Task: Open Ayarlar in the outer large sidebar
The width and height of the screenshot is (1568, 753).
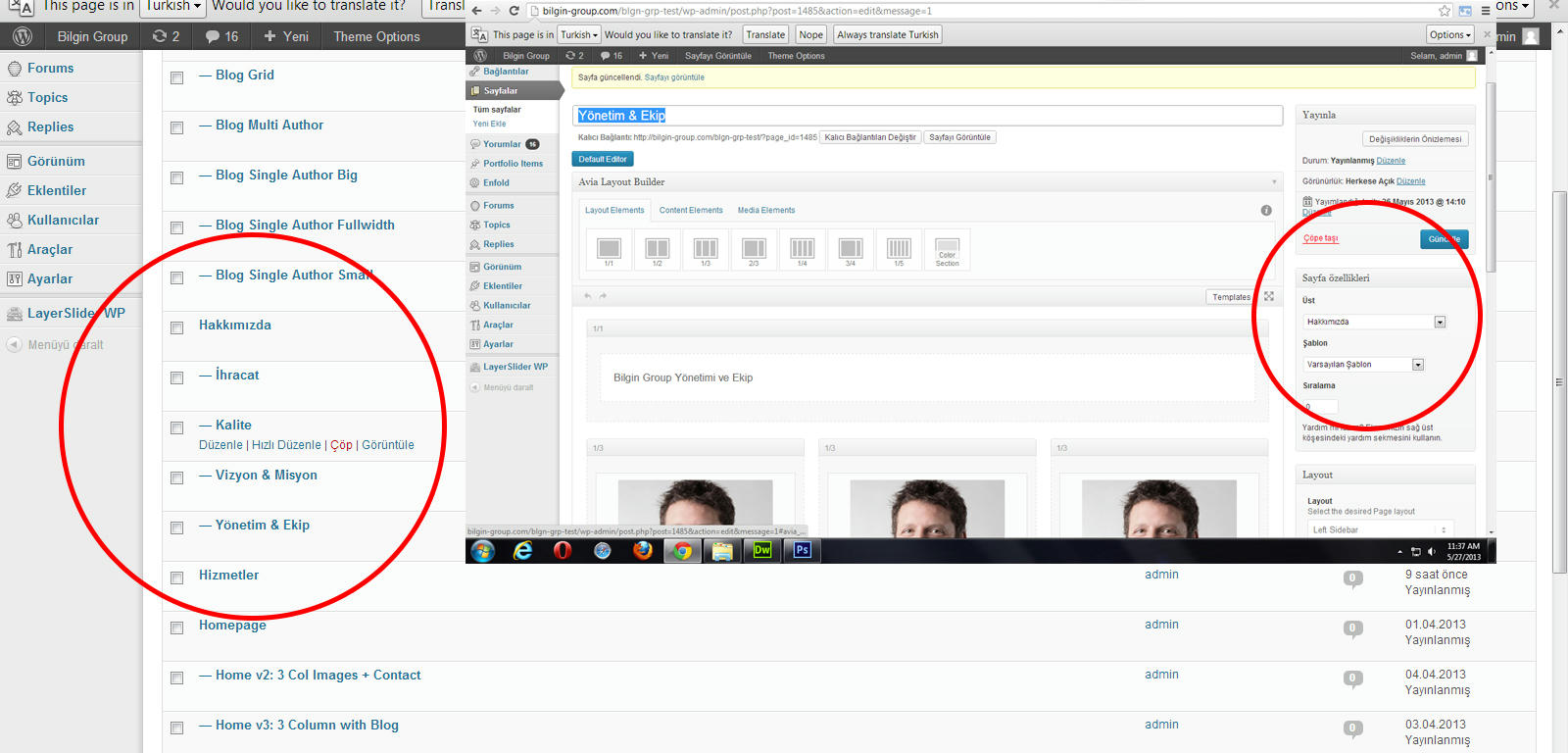Action: (50, 278)
